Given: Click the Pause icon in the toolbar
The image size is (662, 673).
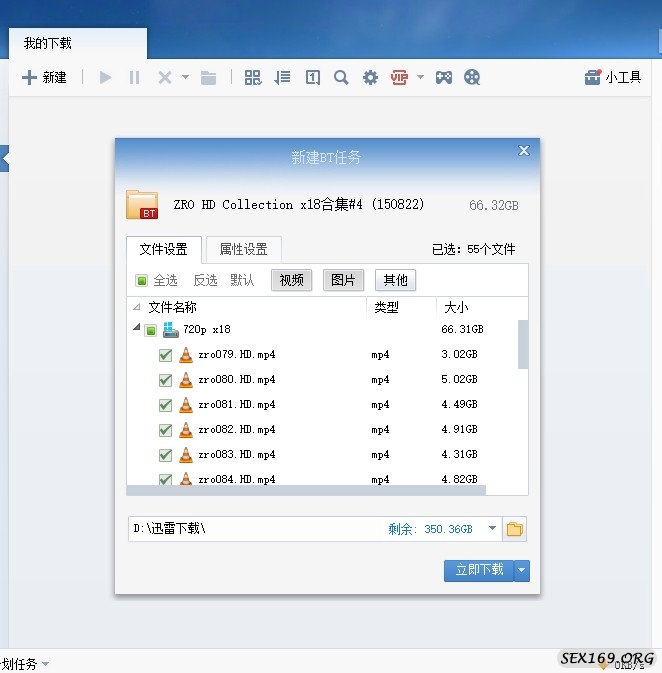Looking at the screenshot, I should coord(135,77).
